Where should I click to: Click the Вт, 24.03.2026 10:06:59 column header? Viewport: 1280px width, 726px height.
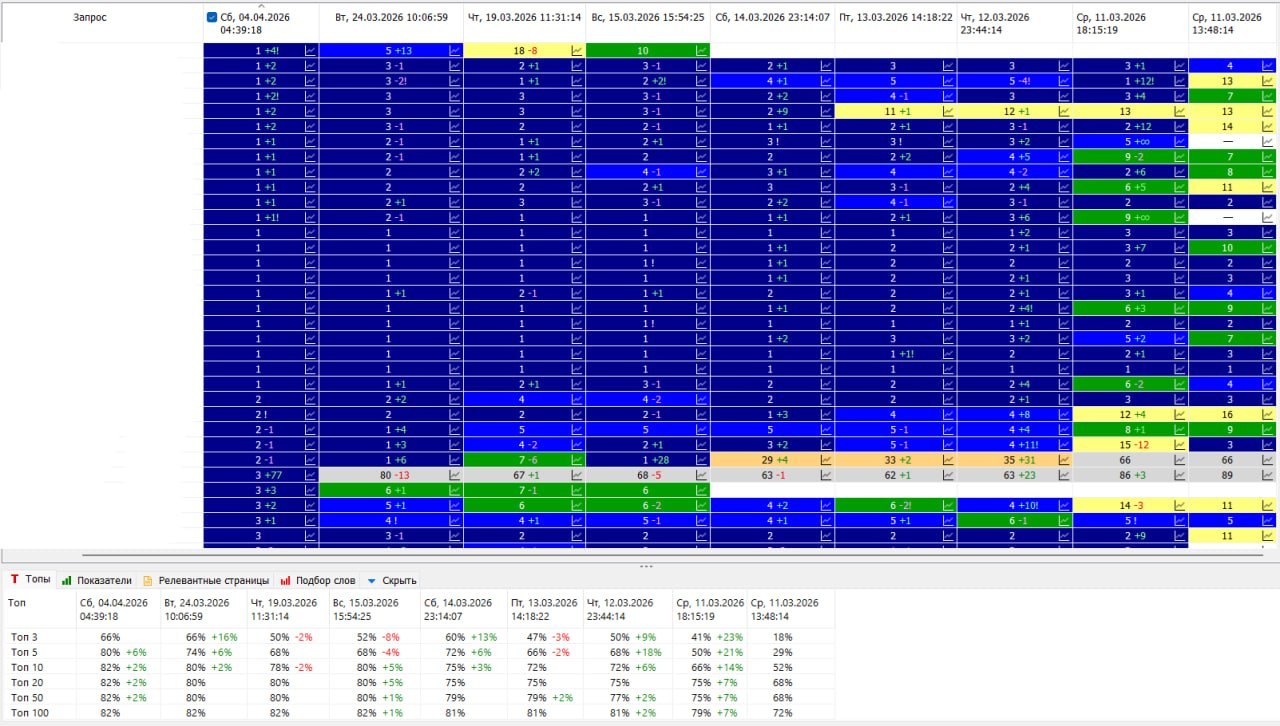coord(391,18)
